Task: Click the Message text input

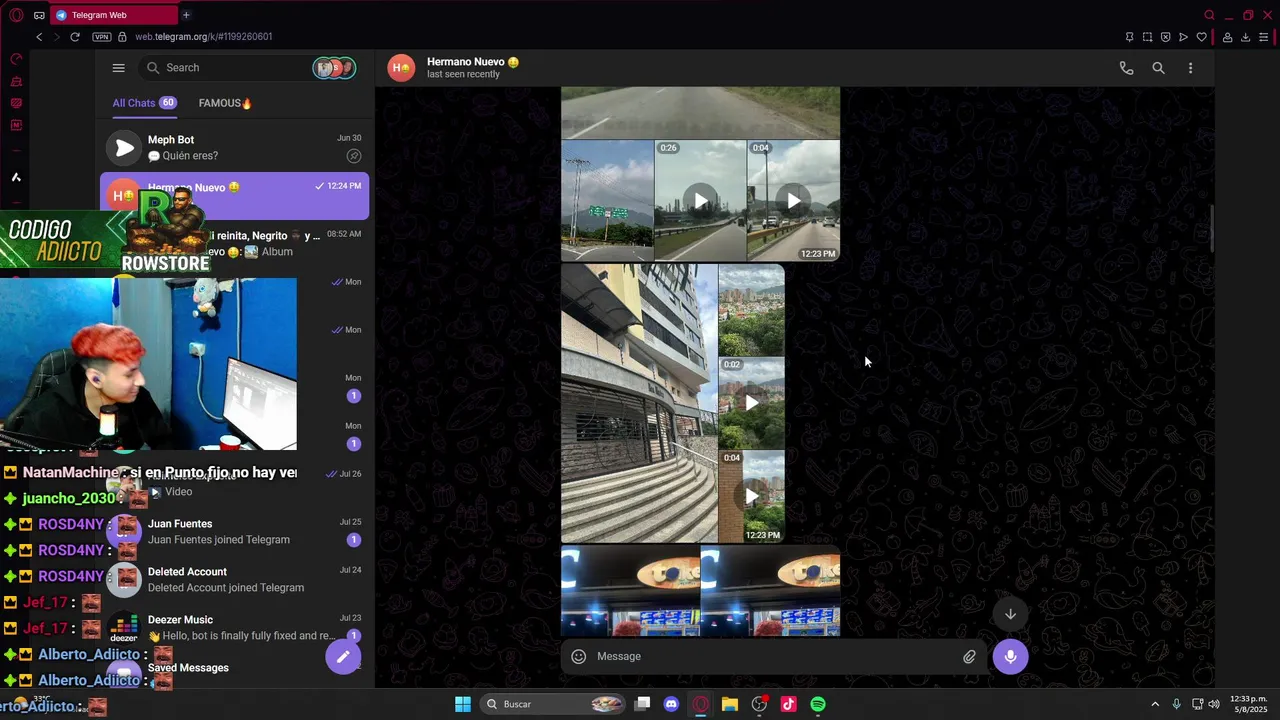Action: pyautogui.click(x=775, y=657)
